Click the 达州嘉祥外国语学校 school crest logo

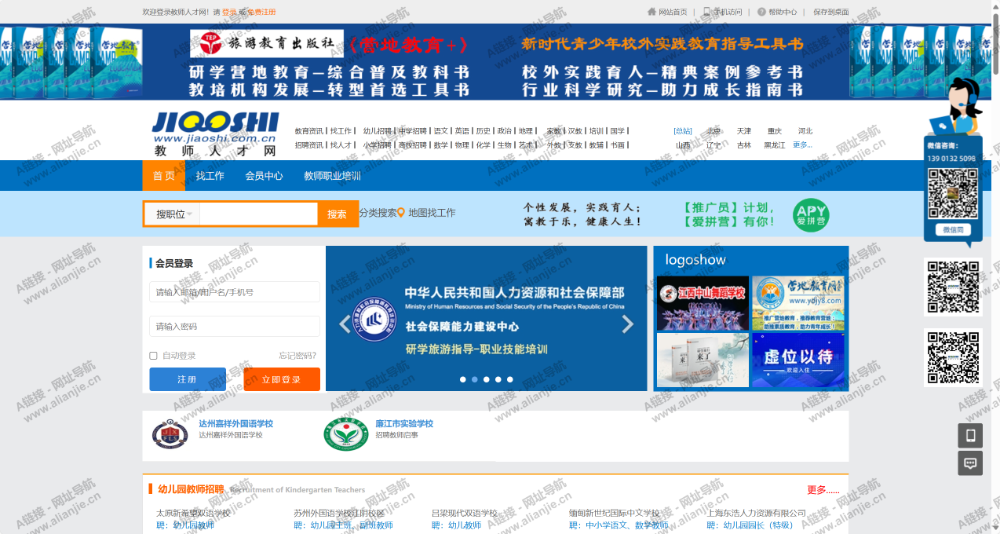coord(170,434)
